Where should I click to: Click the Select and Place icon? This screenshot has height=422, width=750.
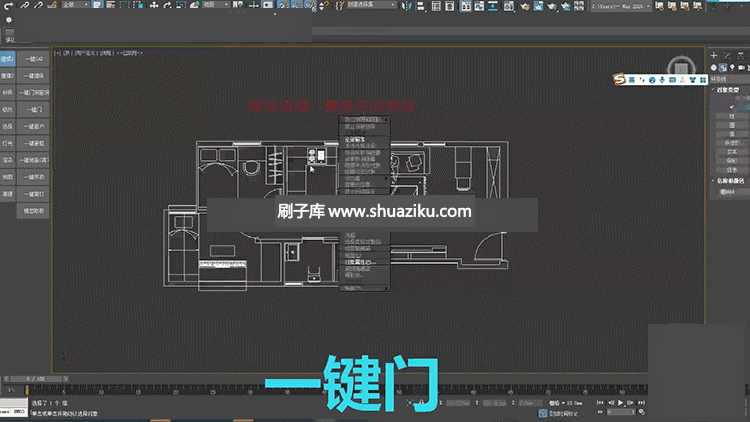pyautogui.click(x=194, y=5)
